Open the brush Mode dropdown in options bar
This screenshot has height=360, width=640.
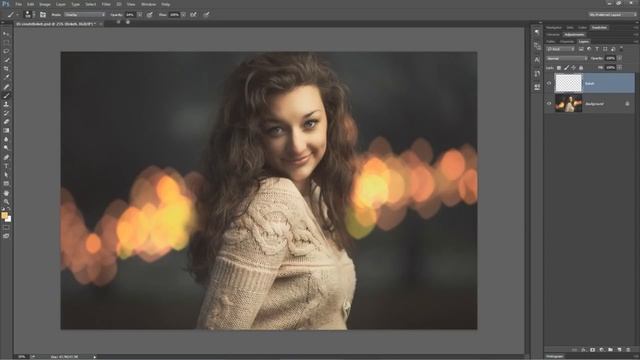pyautogui.click(x=84, y=15)
